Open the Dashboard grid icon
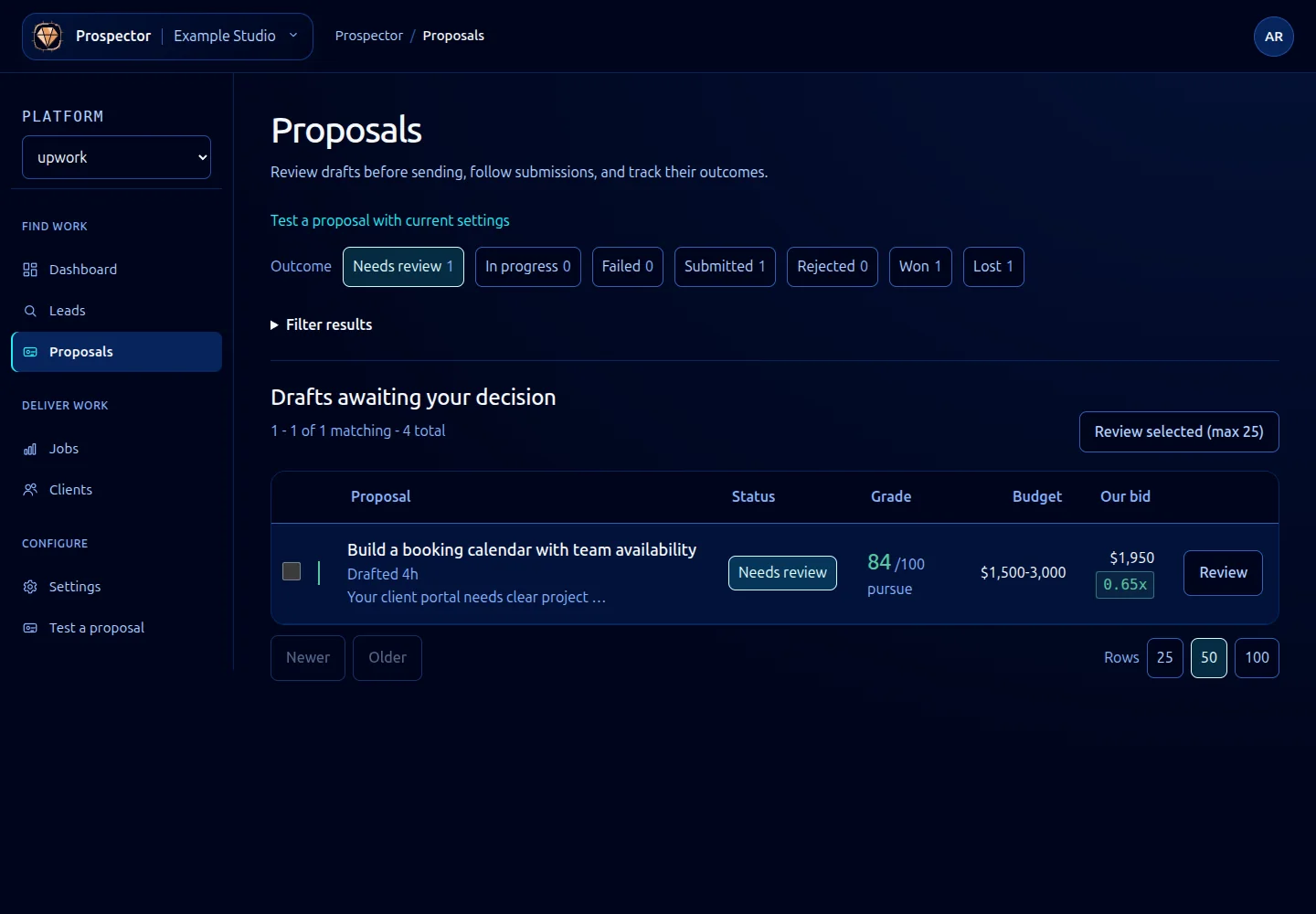The image size is (1316, 914). pos(30,270)
